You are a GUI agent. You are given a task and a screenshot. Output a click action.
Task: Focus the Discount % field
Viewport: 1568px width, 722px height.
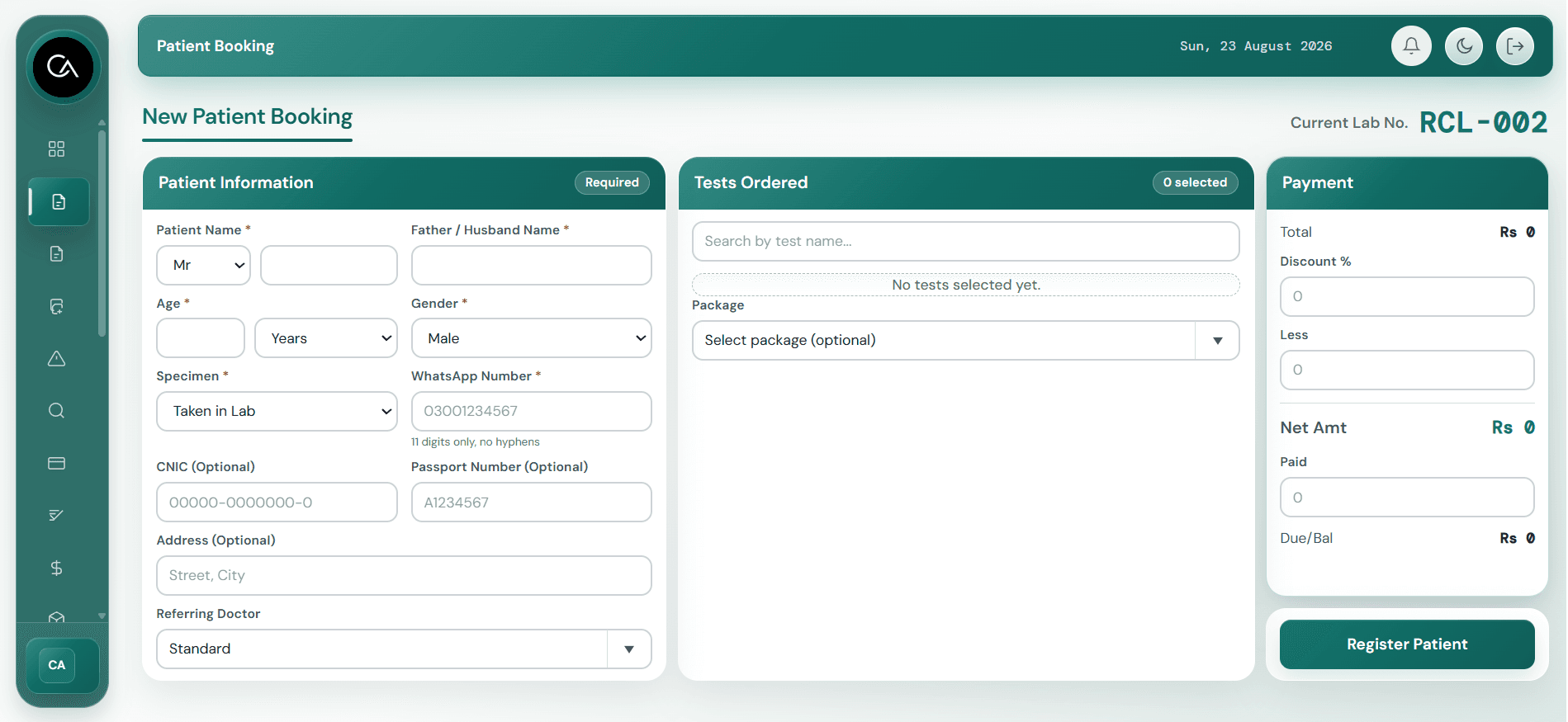(1407, 296)
